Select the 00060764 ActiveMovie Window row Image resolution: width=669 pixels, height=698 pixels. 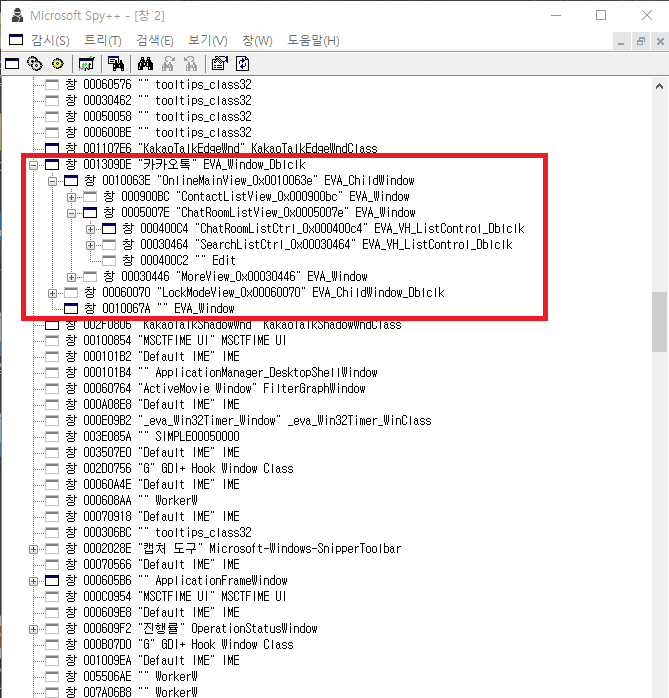click(x=215, y=389)
